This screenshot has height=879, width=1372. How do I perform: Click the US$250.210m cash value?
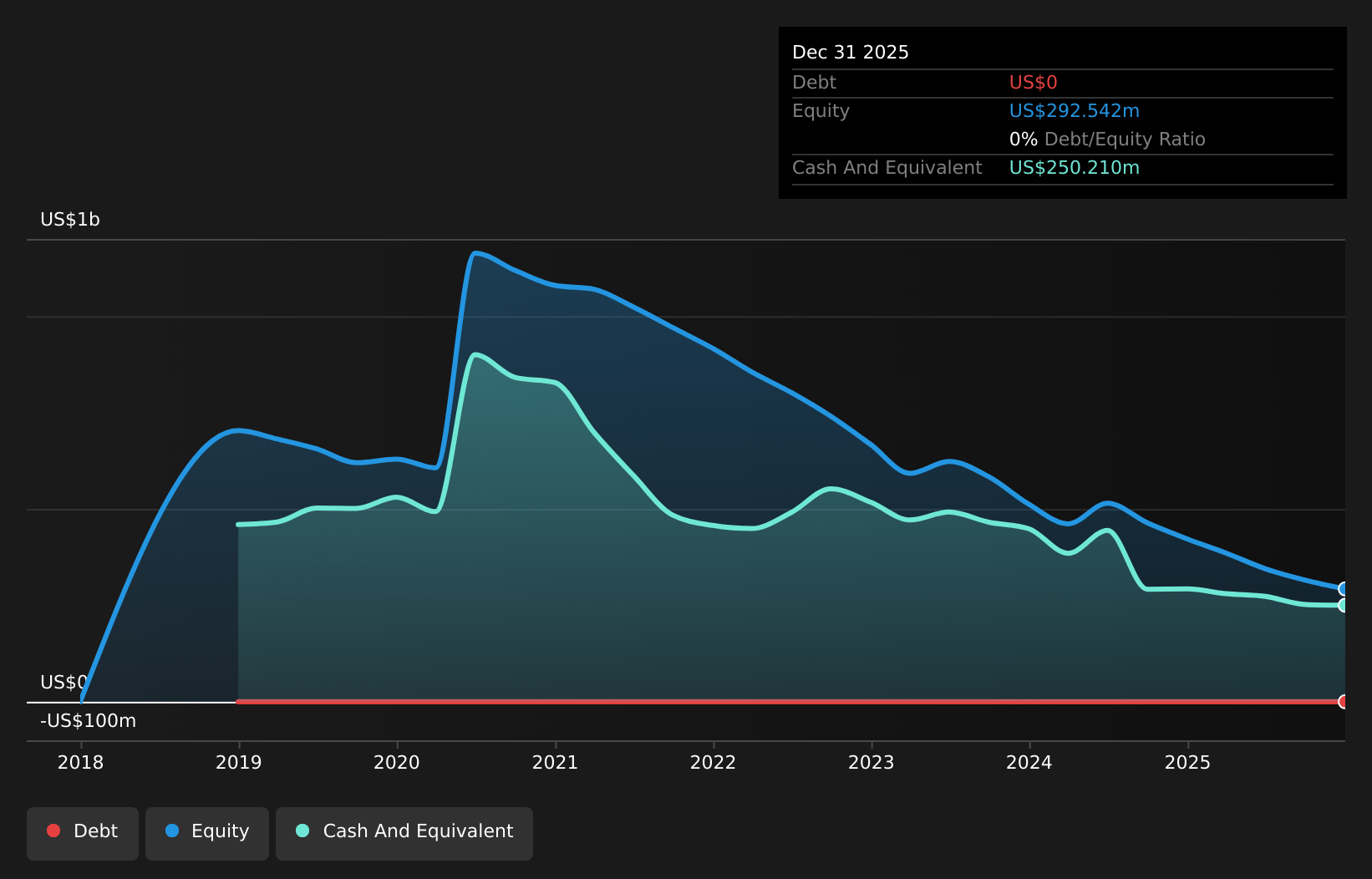(1075, 168)
